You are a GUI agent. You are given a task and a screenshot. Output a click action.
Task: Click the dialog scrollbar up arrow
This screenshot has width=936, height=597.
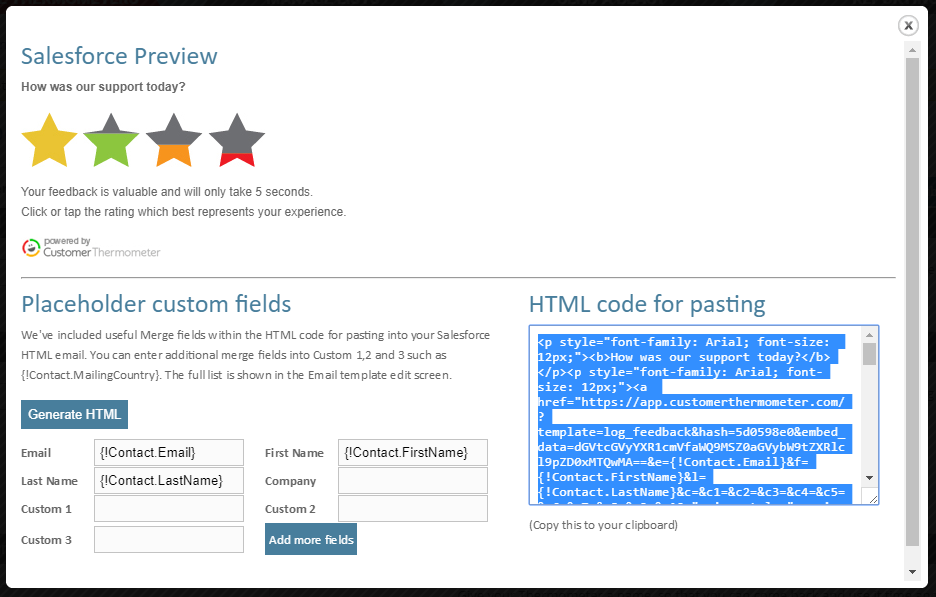pos(912,51)
